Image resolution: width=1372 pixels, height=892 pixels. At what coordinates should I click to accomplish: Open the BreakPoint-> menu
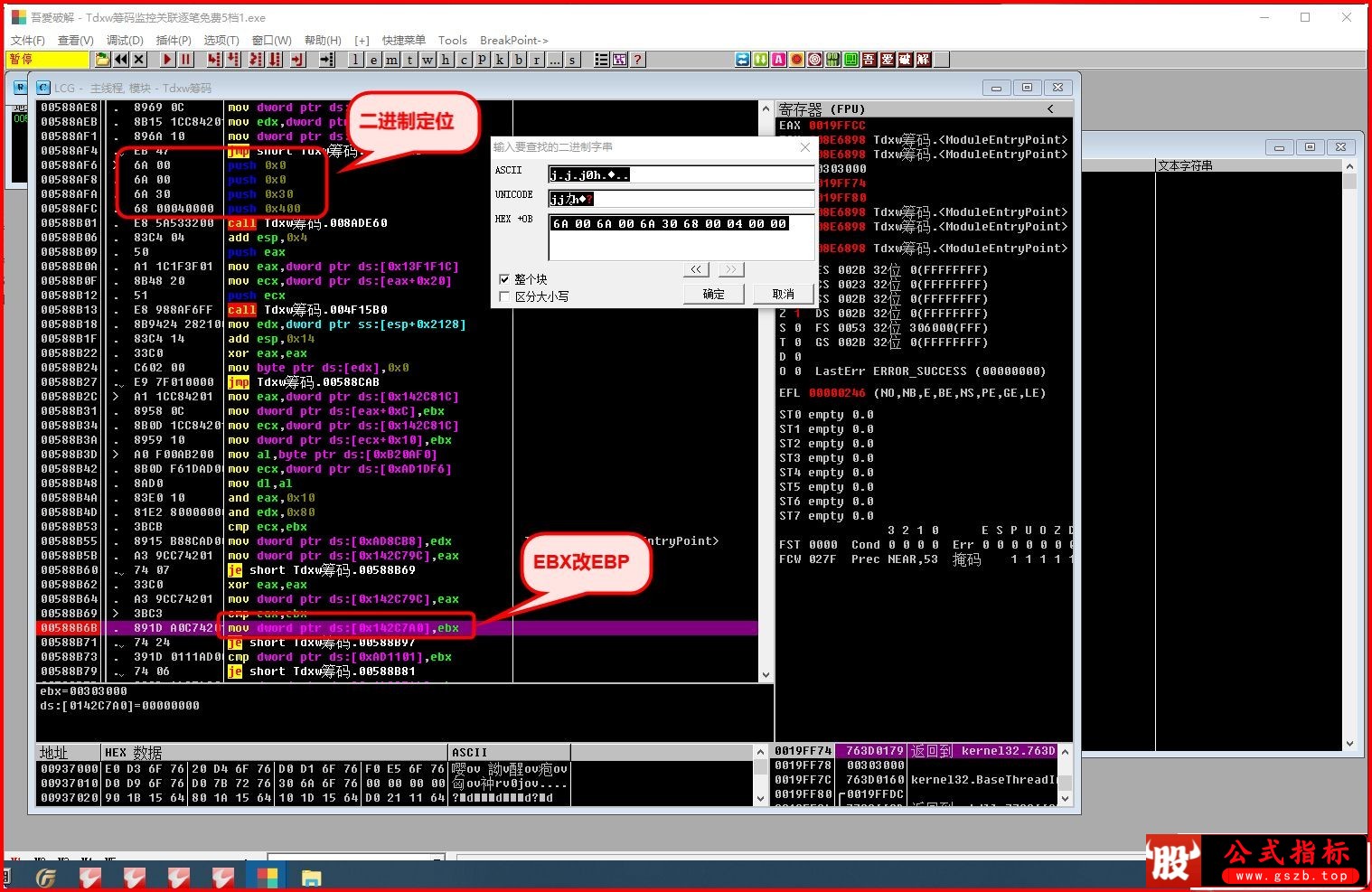[513, 41]
